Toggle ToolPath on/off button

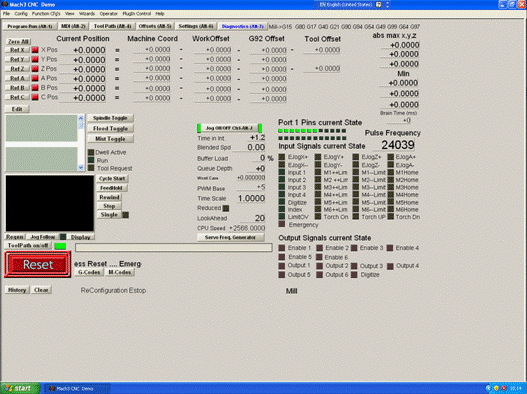pos(28,245)
